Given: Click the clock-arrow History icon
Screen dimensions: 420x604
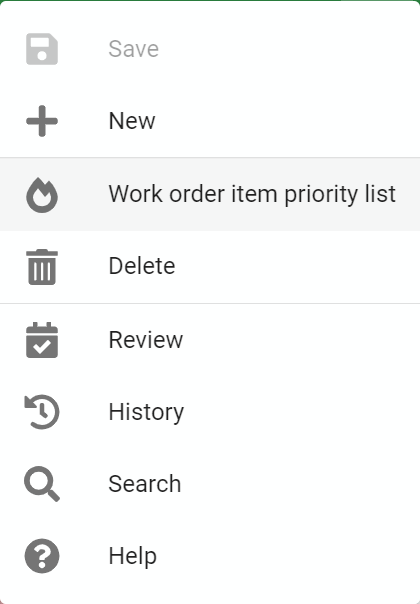Looking at the screenshot, I should (42, 412).
